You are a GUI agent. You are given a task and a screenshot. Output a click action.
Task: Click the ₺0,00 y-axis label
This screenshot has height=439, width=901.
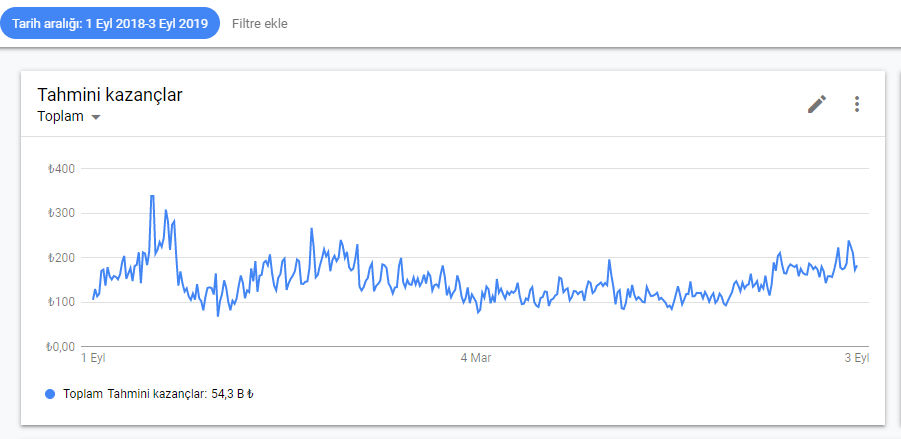click(60, 347)
